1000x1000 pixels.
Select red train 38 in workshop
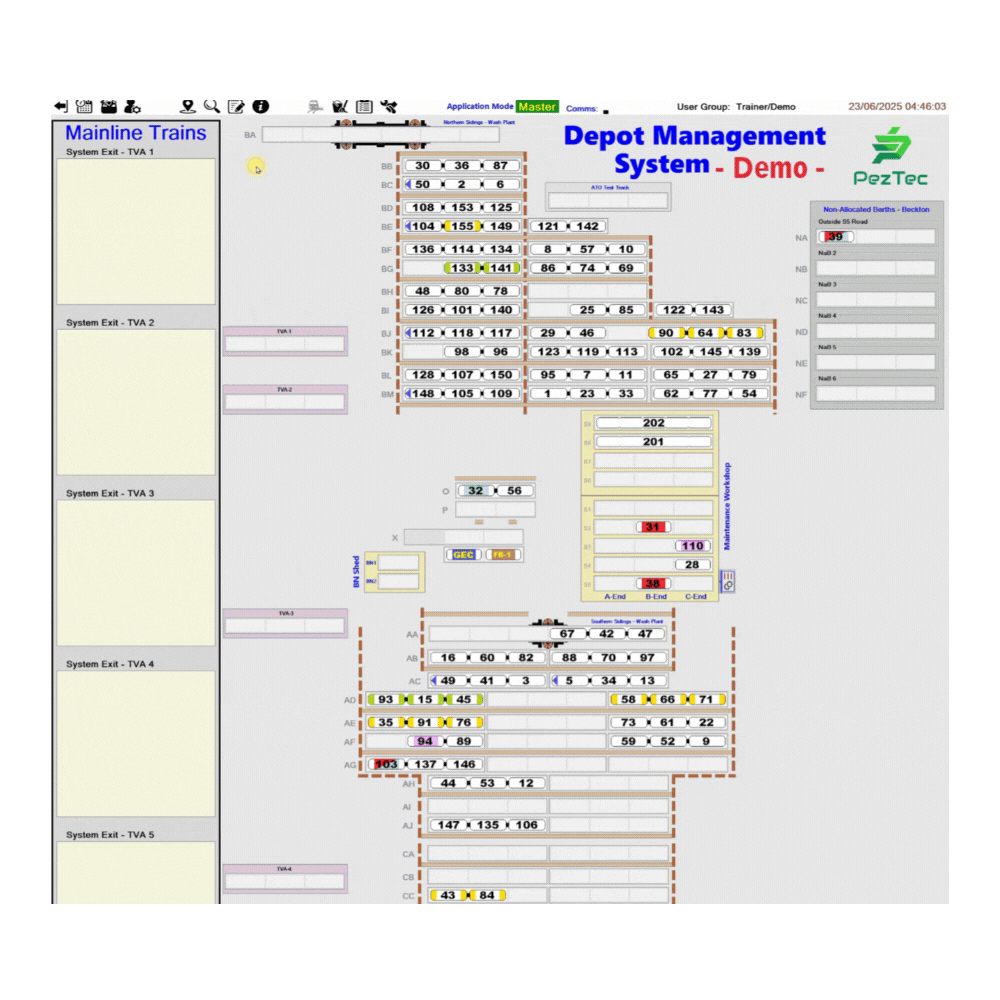click(x=652, y=584)
